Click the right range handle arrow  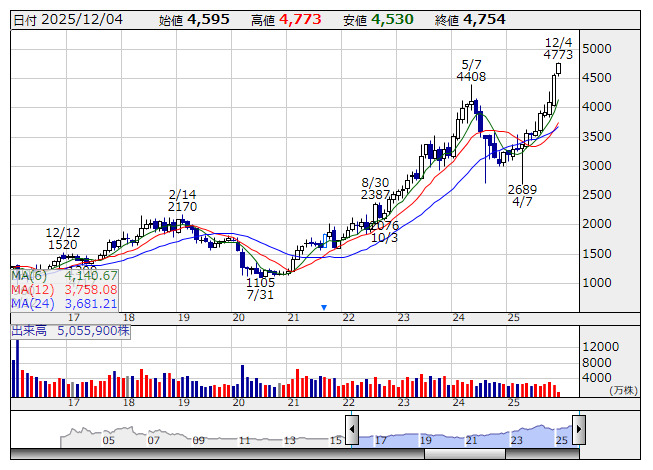pos(579,429)
